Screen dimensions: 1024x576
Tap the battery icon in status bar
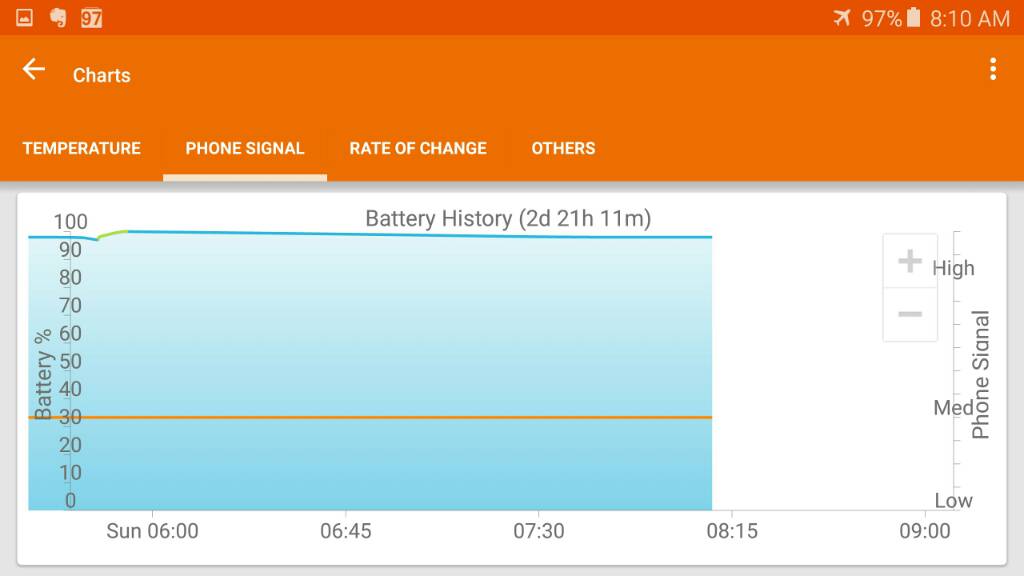click(x=914, y=18)
